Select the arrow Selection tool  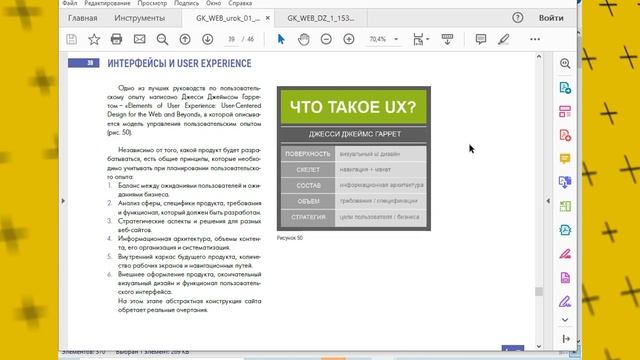(x=281, y=39)
